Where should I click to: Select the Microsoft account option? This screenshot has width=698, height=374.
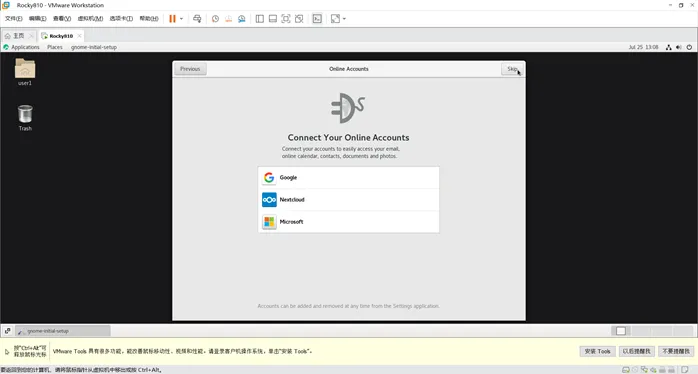coord(349,222)
